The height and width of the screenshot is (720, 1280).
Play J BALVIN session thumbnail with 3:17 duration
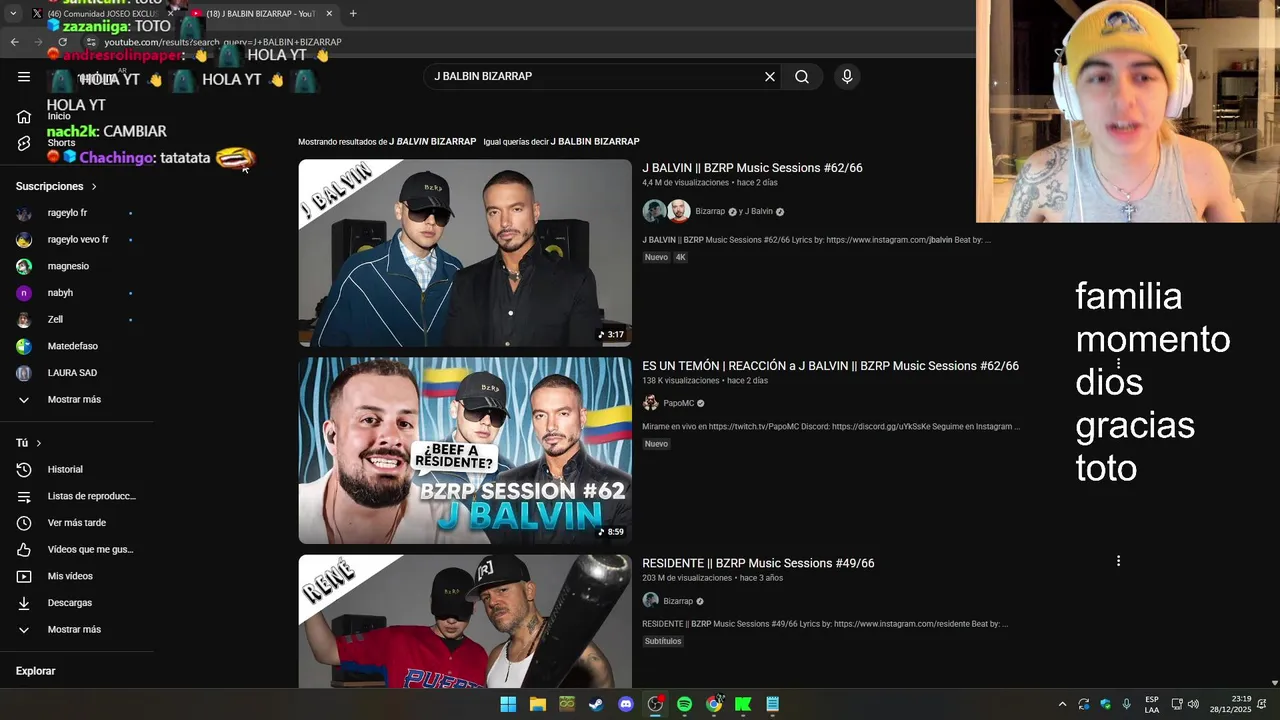pyautogui.click(x=465, y=253)
